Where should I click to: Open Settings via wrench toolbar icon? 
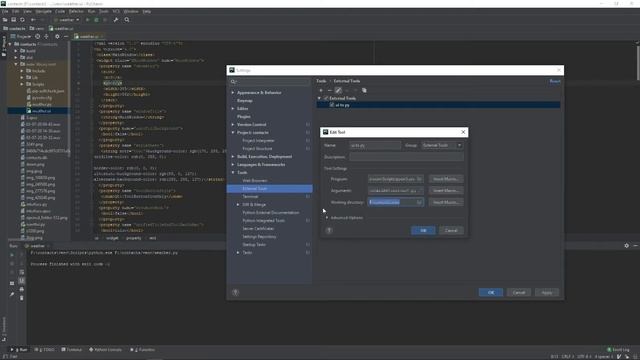point(116,20)
